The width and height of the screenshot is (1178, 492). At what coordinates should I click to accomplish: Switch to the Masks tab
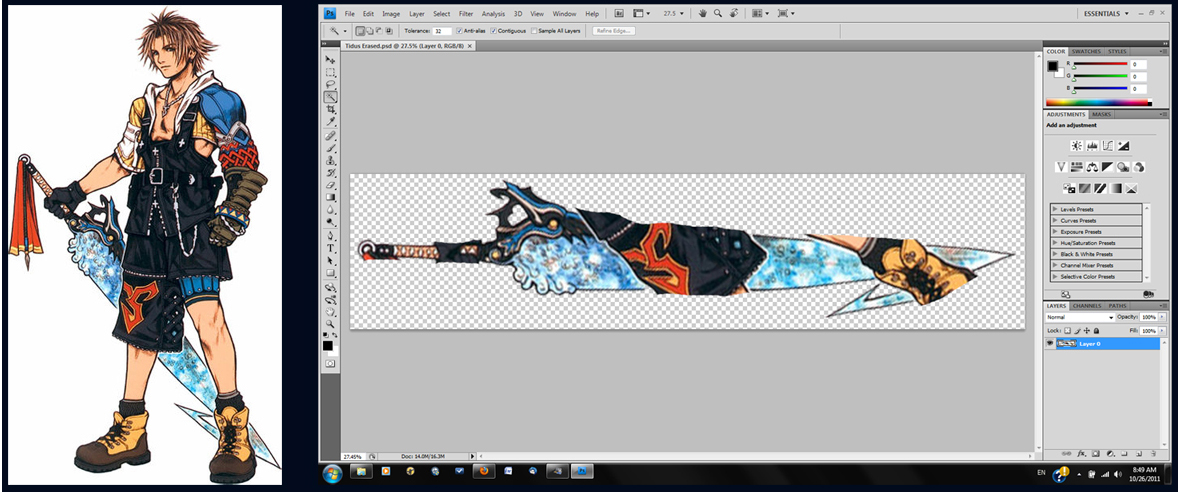coord(1101,114)
